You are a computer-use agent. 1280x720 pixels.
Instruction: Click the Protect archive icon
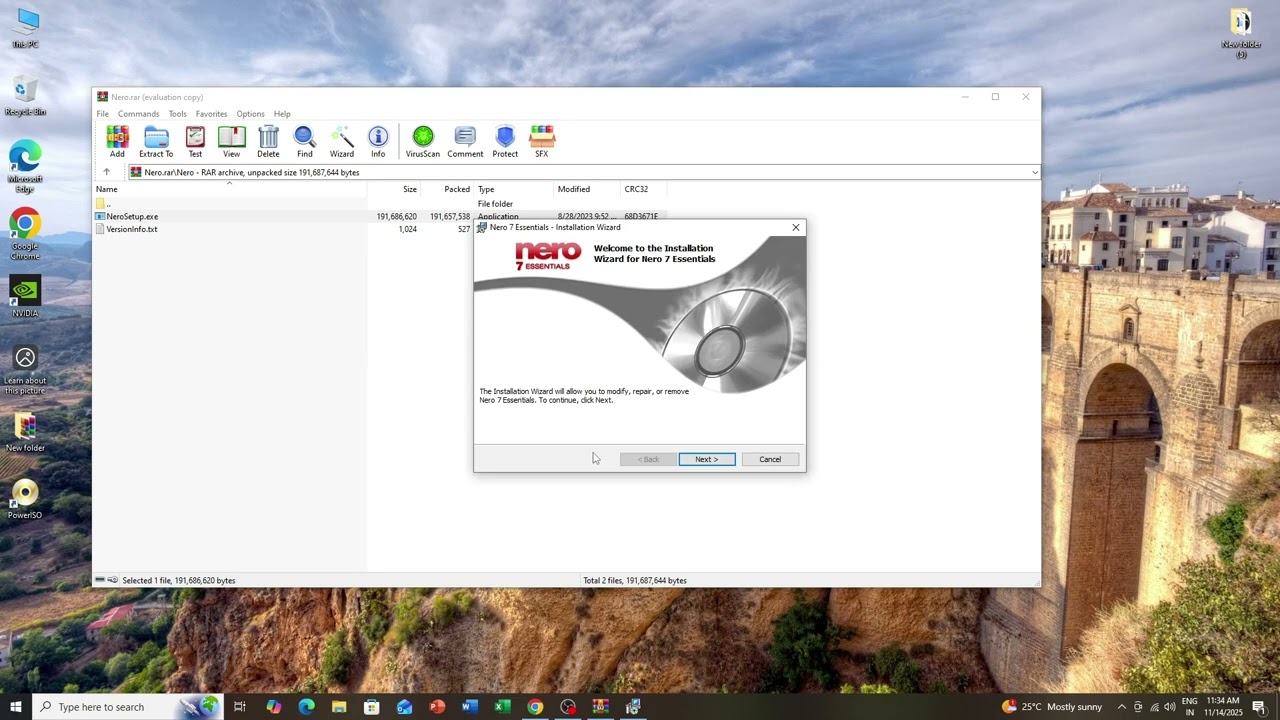click(x=505, y=142)
